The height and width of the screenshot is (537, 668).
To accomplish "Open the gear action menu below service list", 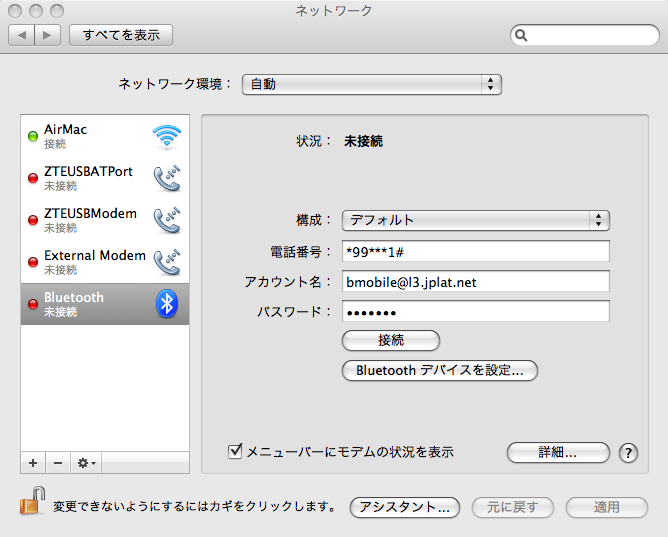I will click(x=86, y=463).
